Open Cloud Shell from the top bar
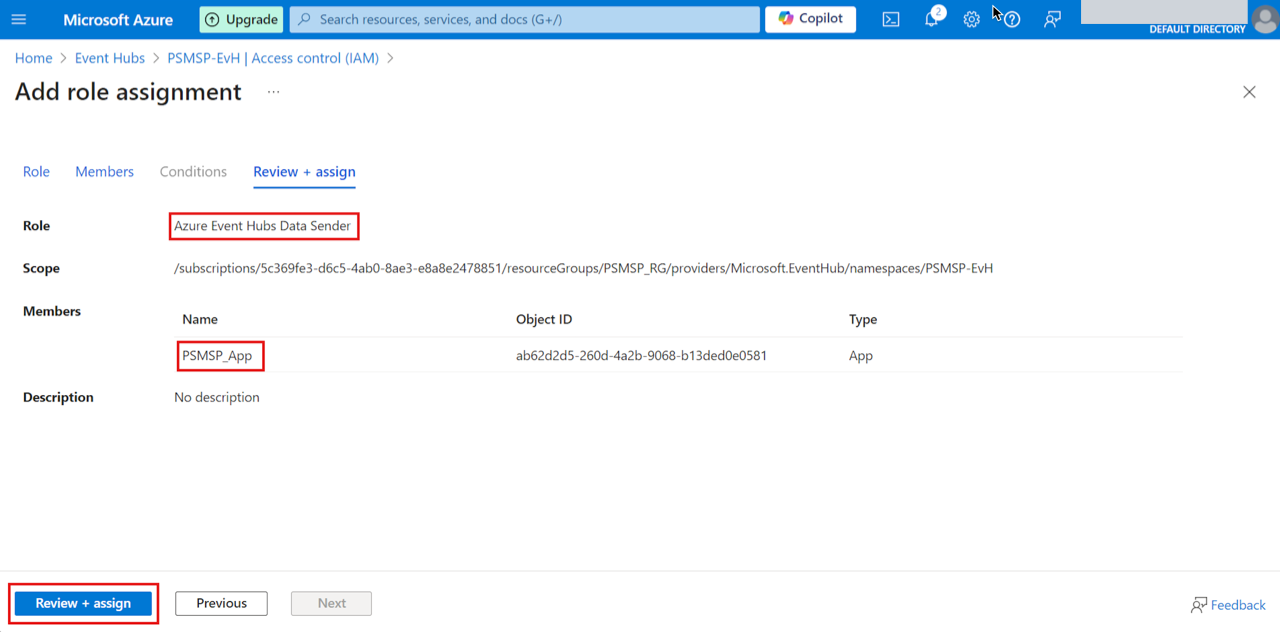 891,20
